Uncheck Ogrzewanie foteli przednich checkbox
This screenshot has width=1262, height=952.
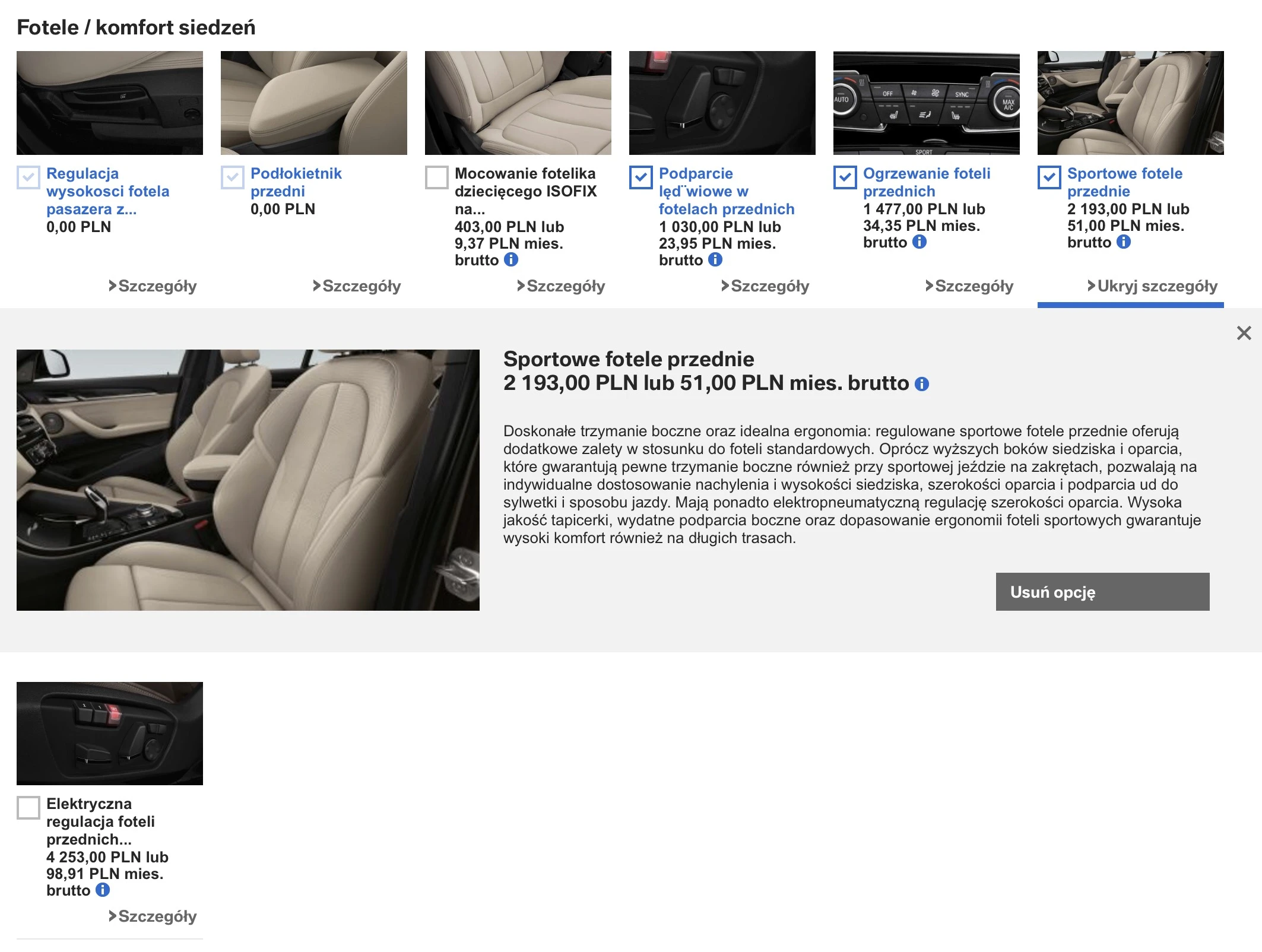click(x=845, y=177)
